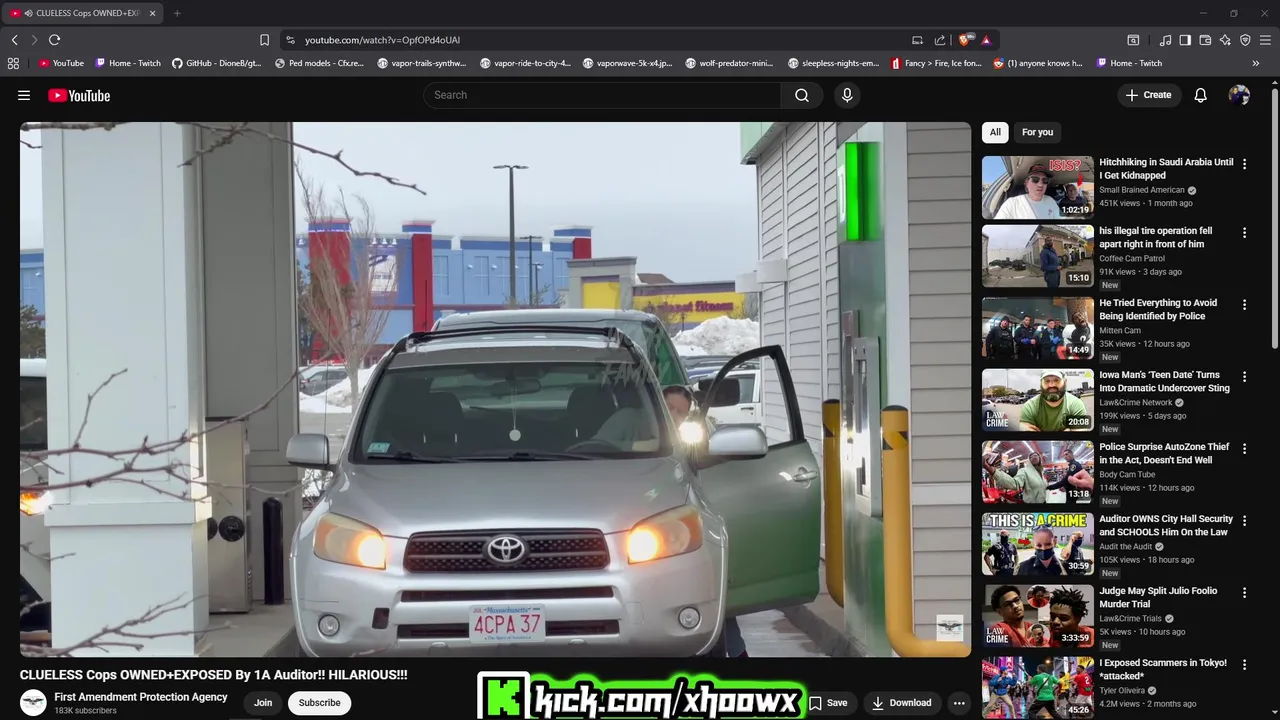Click the install/cast screen icon in address bar
This screenshot has width=1280, height=720.
917,40
